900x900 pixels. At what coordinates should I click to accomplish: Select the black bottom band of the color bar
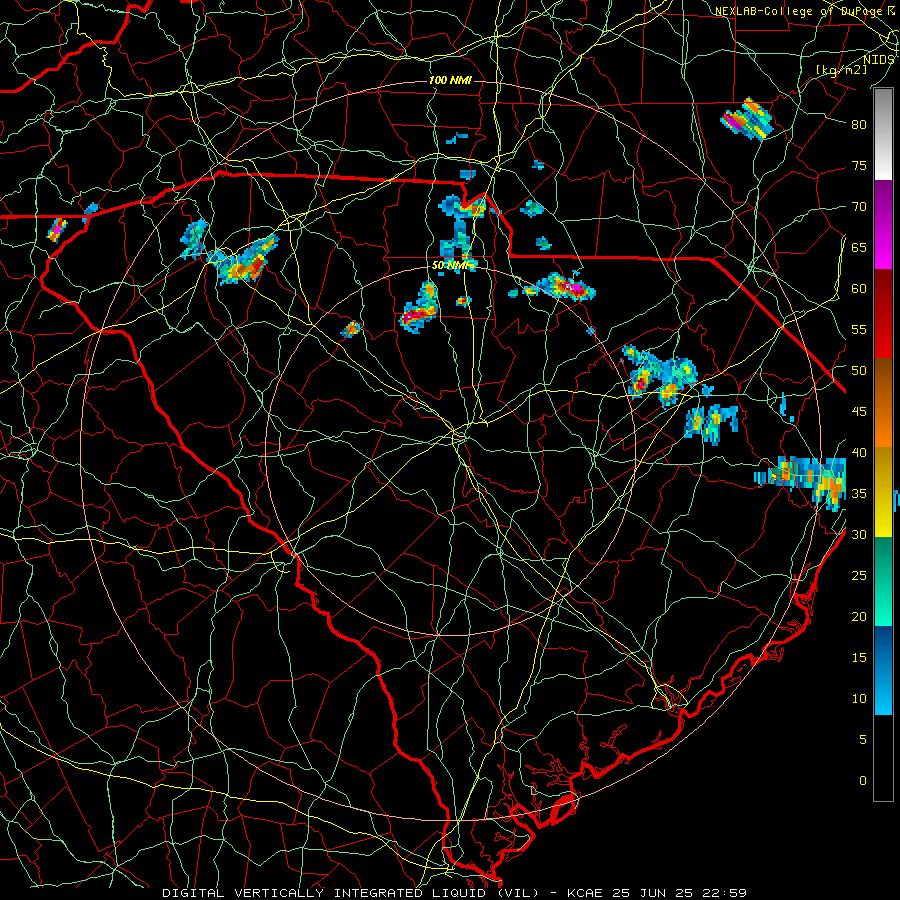pyautogui.click(x=883, y=758)
